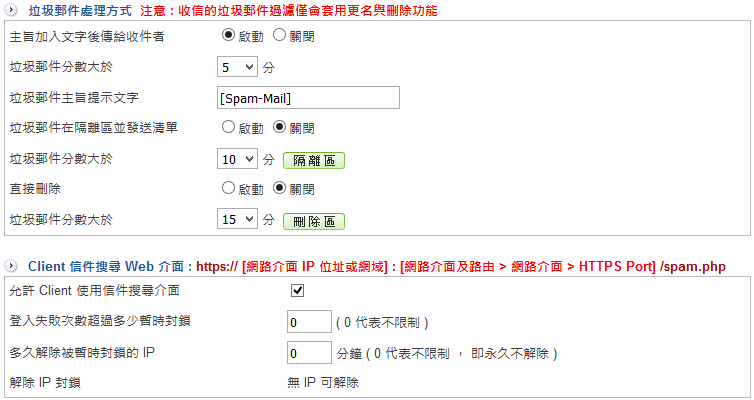Open the quarantine score dropdown showing 10
The width and height of the screenshot is (754, 400).
237,159
